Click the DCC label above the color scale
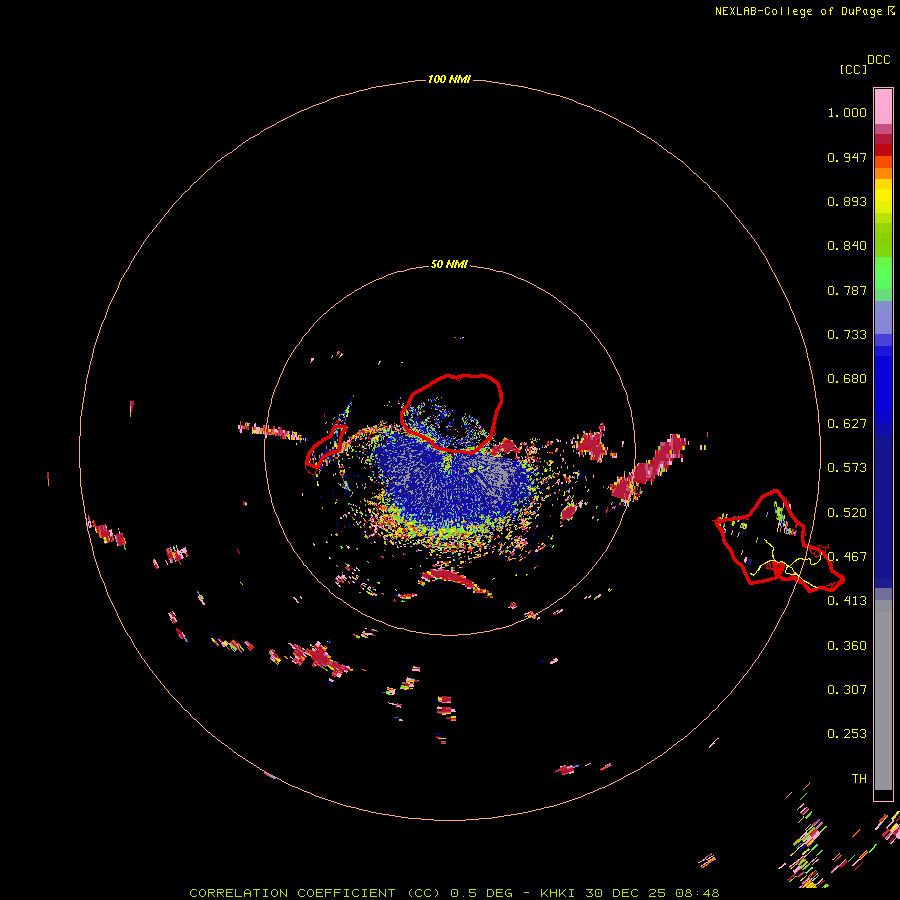900x900 pixels. pos(878,60)
